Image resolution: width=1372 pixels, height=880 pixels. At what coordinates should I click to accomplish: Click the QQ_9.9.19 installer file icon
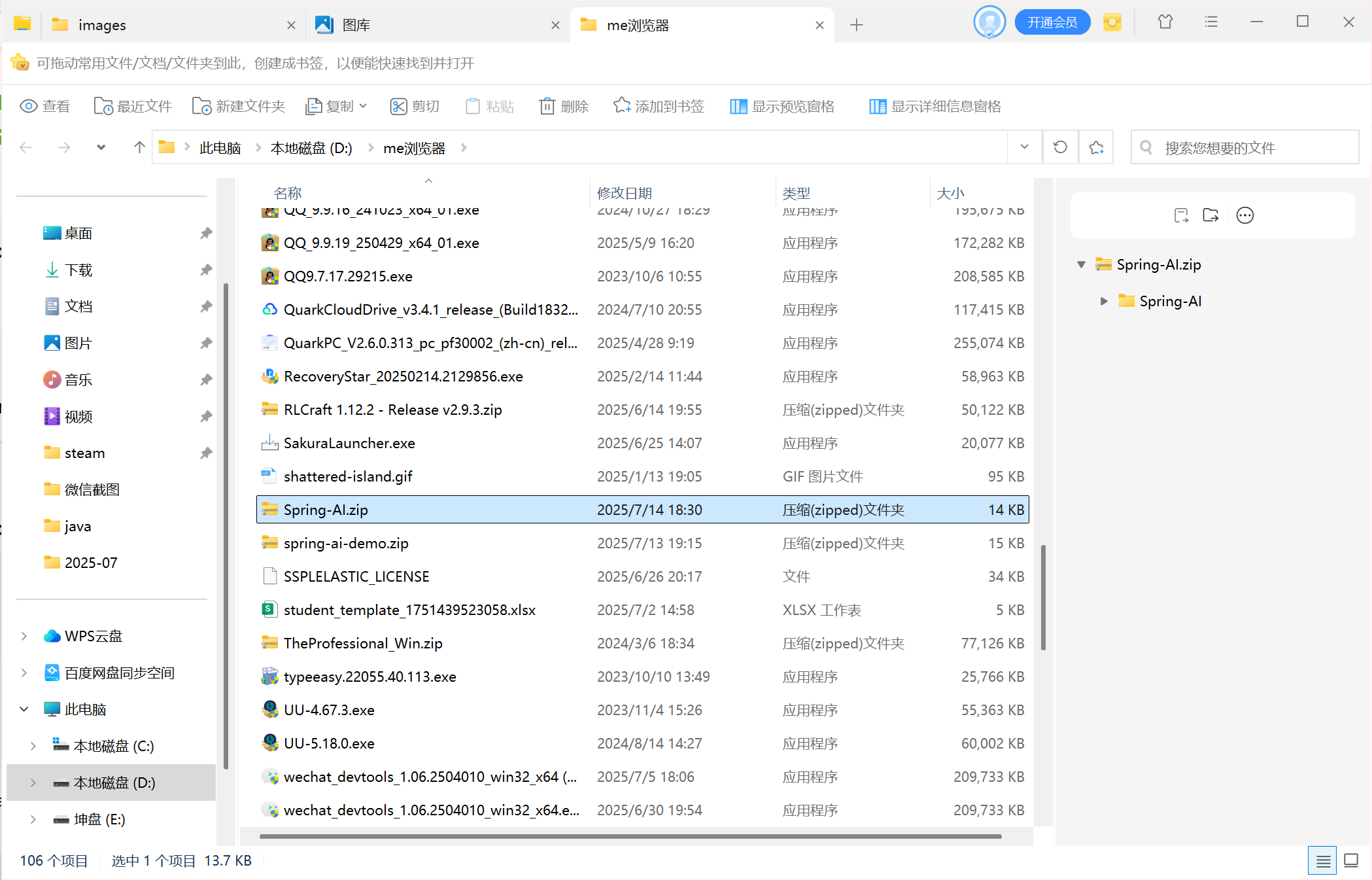point(269,243)
